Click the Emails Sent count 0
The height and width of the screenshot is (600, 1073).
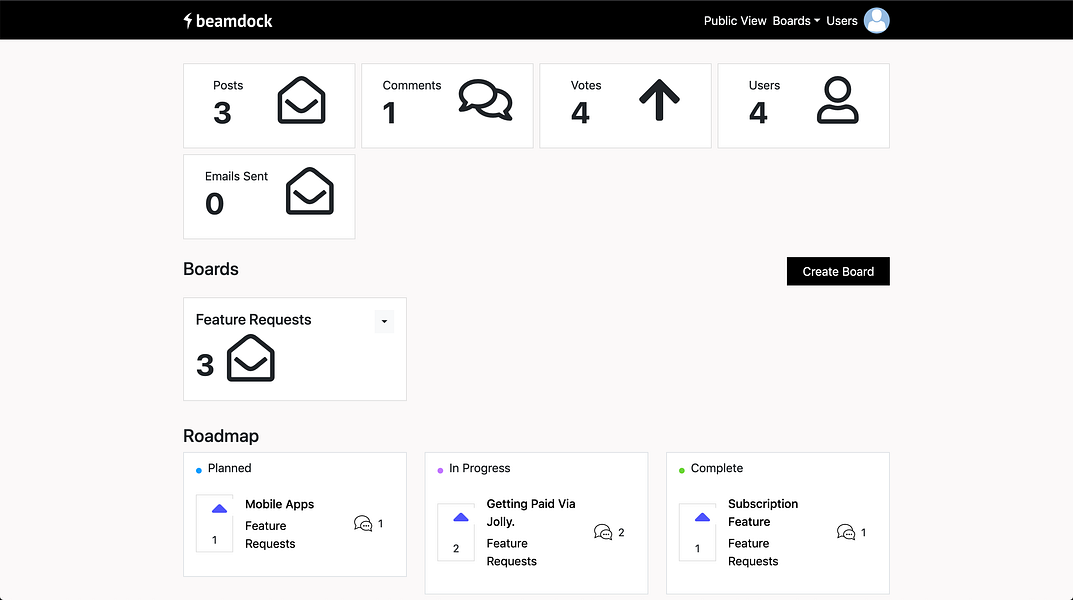click(x=214, y=204)
